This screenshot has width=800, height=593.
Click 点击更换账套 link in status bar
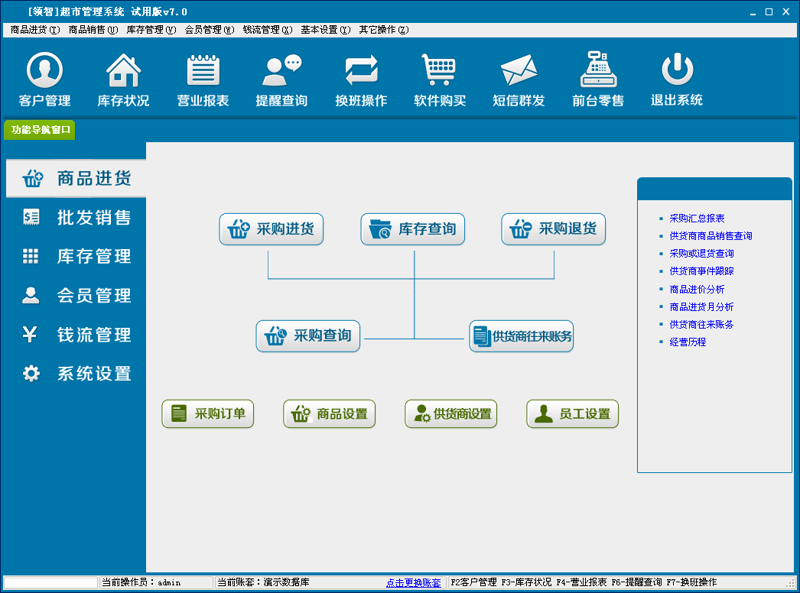pos(414,582)
